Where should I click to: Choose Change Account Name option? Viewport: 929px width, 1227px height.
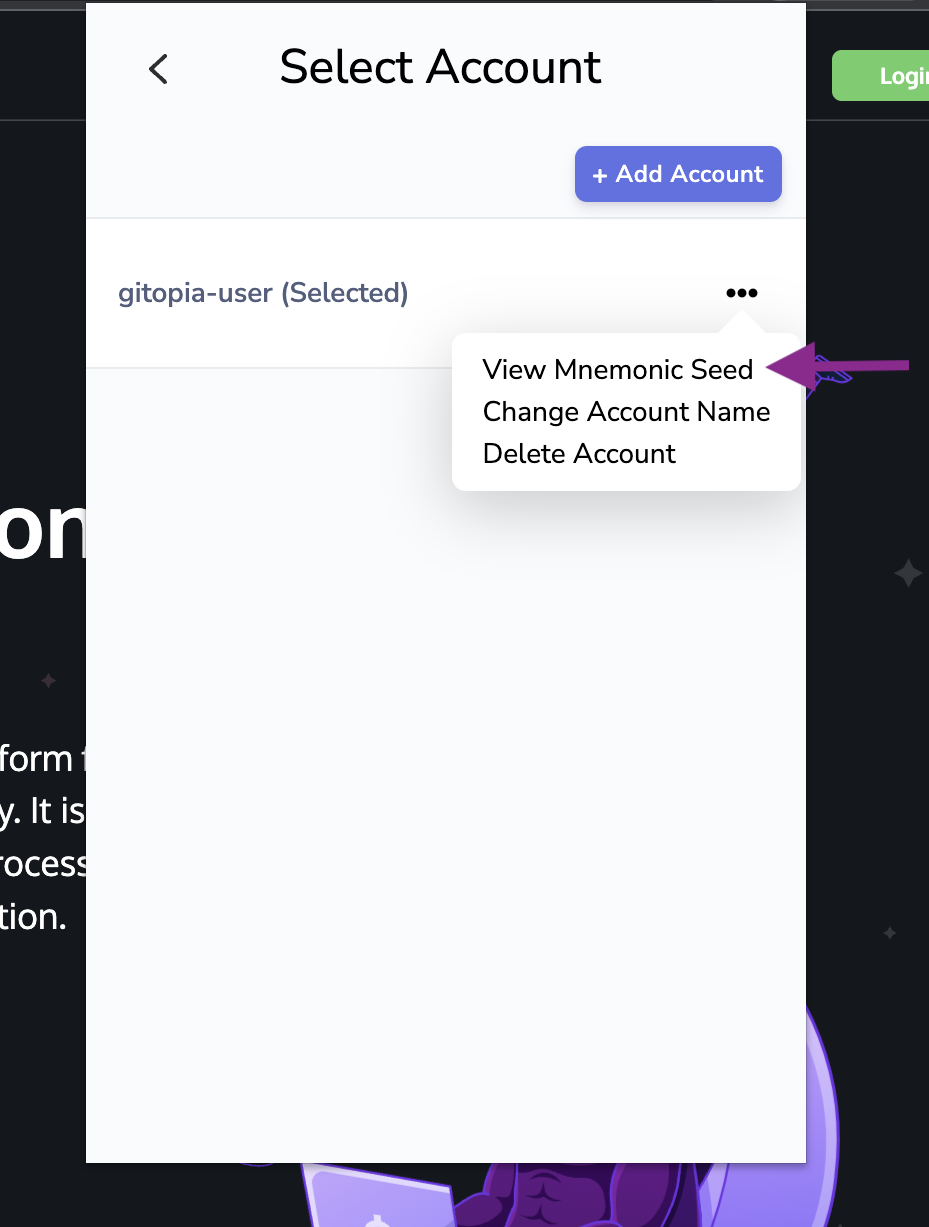[626, 412]
